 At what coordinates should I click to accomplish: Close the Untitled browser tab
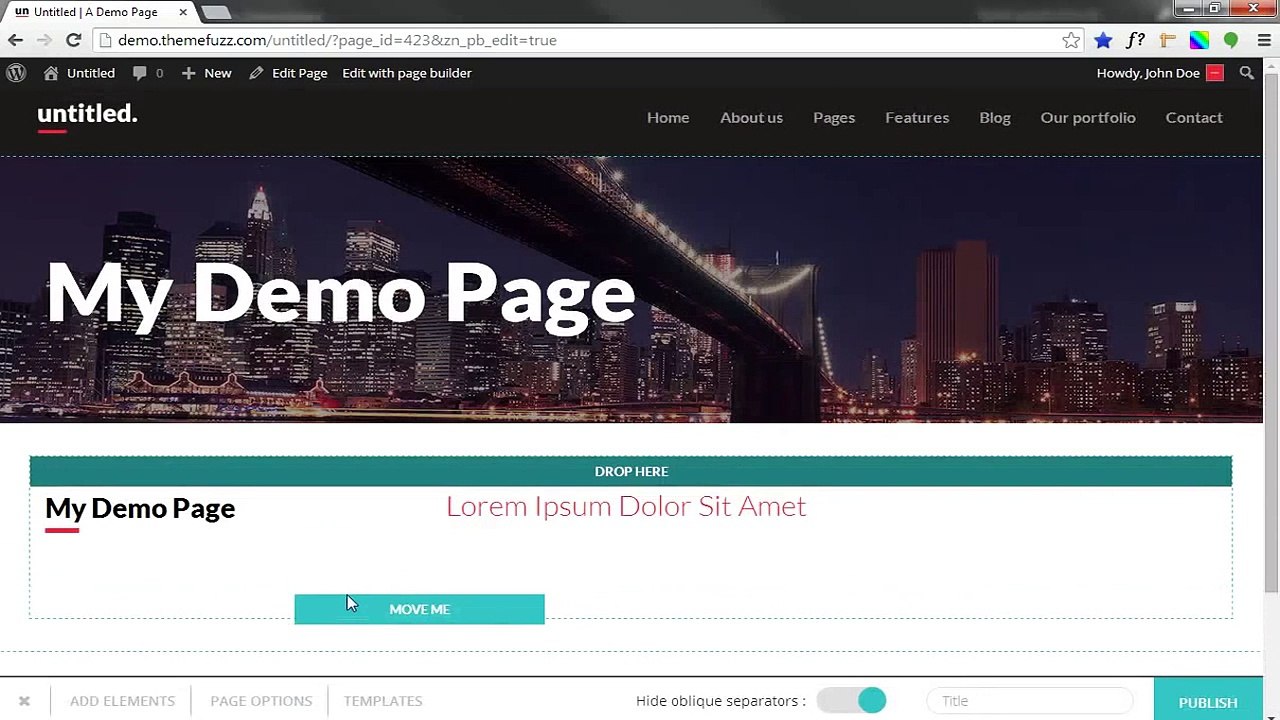pos(183,12)
